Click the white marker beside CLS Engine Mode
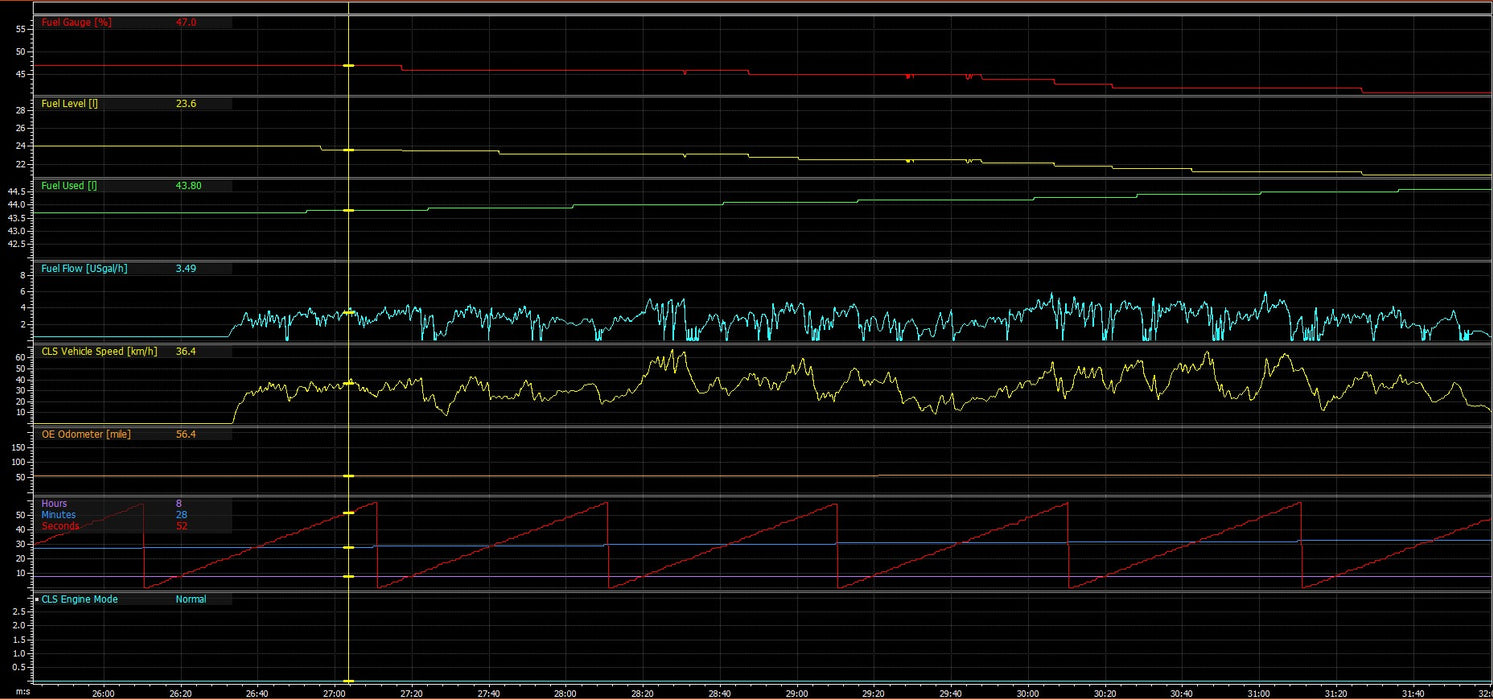This screenshot has height=700, width=1493. pyautogui.click(x=37, y=600)
